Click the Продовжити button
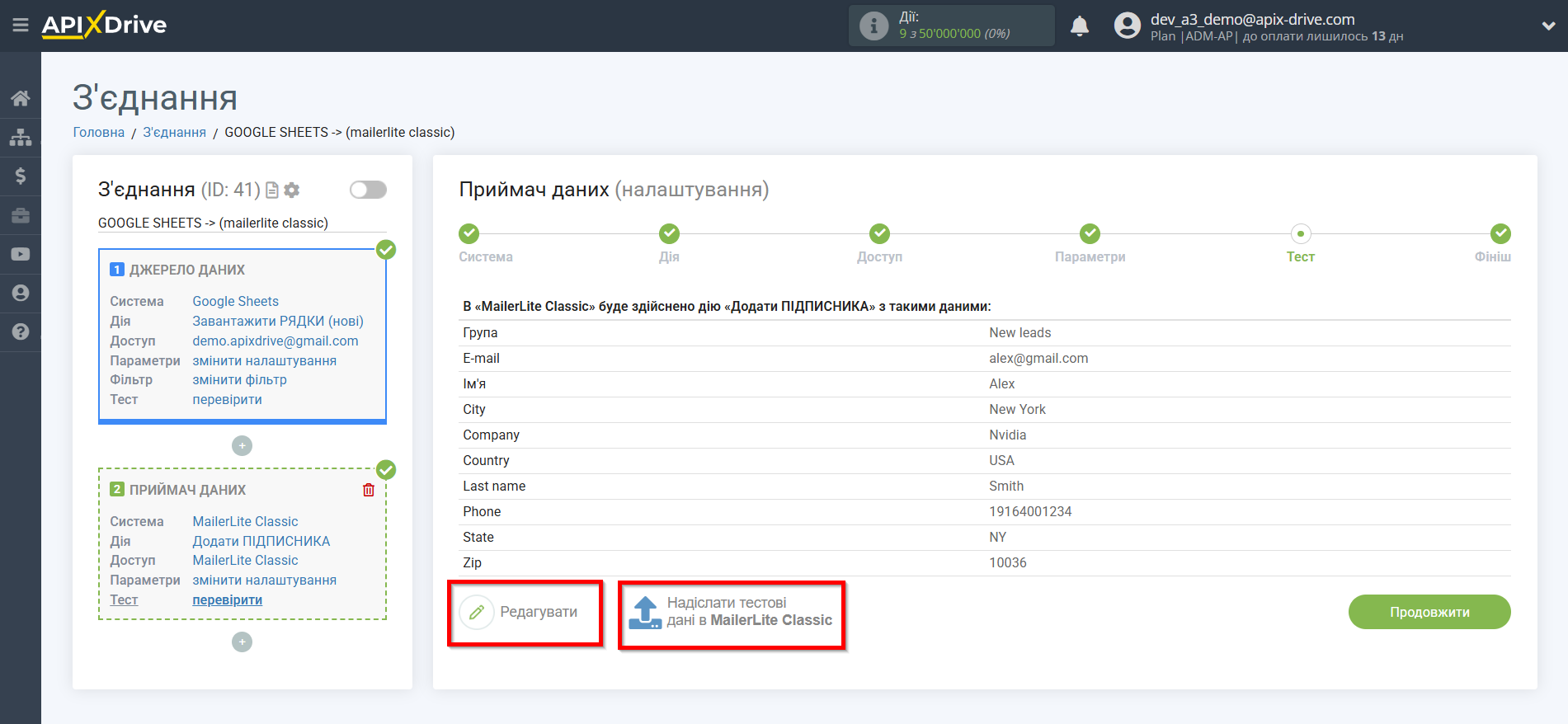 coord(1429,612)
